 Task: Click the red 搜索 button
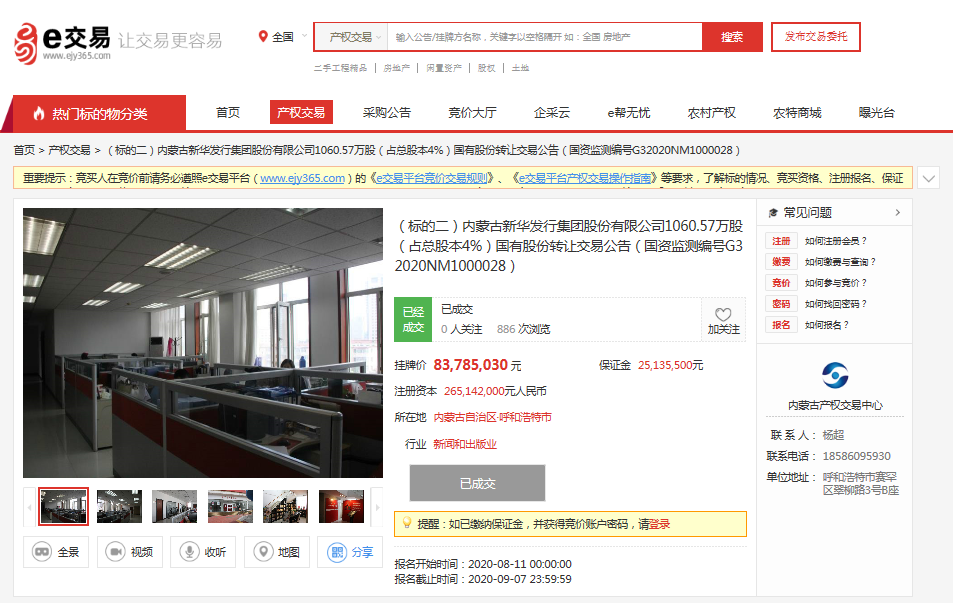tap(732, 37)
